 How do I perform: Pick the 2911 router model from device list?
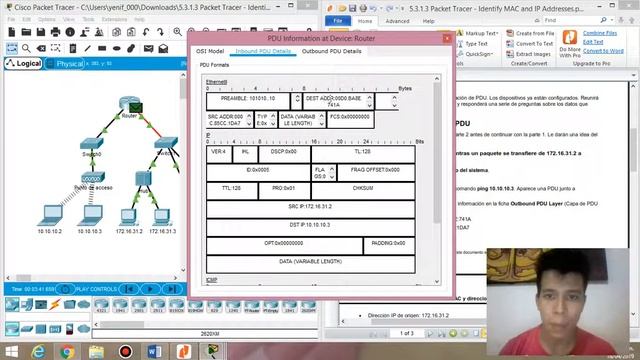158,305
